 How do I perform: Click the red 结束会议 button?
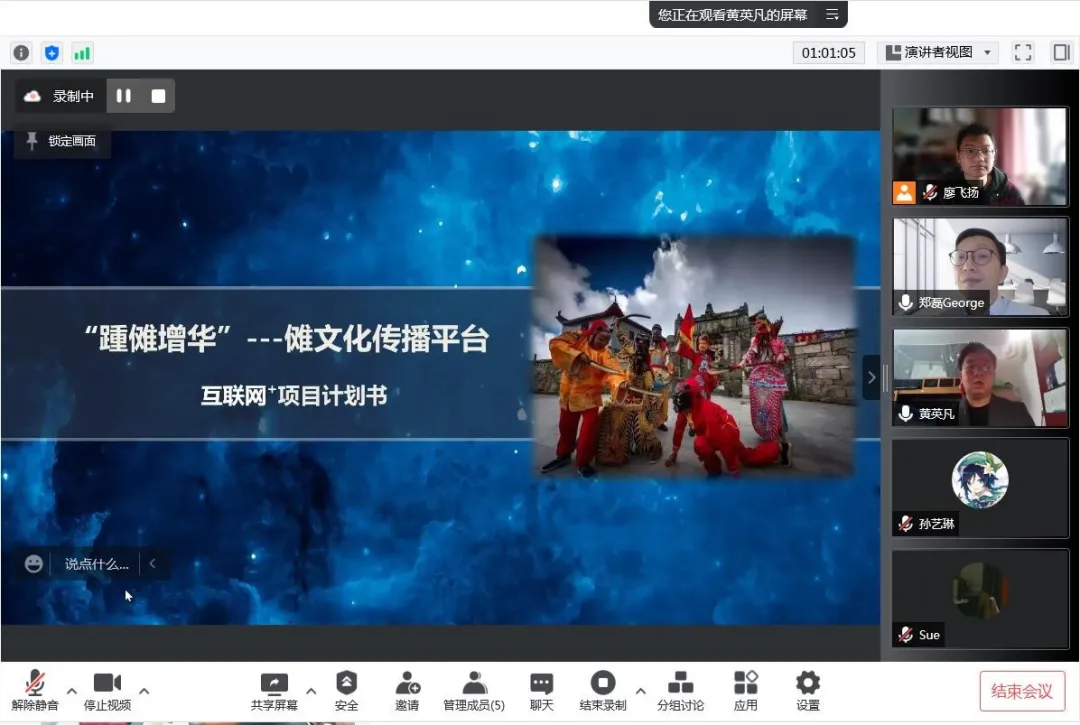point(1021,691)
